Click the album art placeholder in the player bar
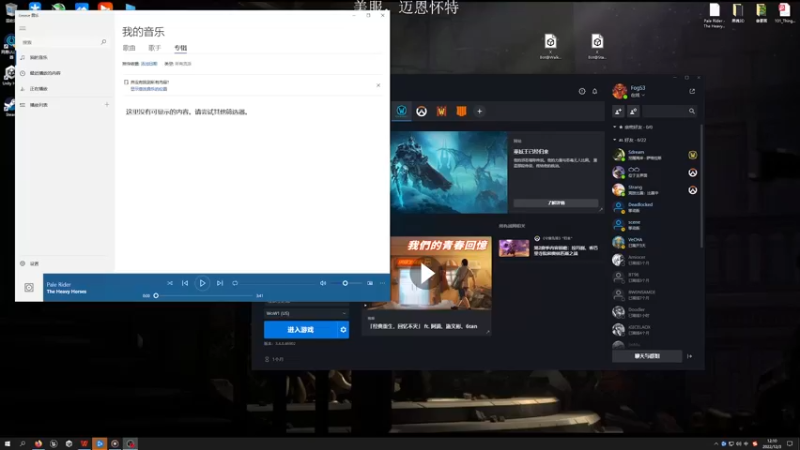800x450 pixels. (x=29, y=288)
